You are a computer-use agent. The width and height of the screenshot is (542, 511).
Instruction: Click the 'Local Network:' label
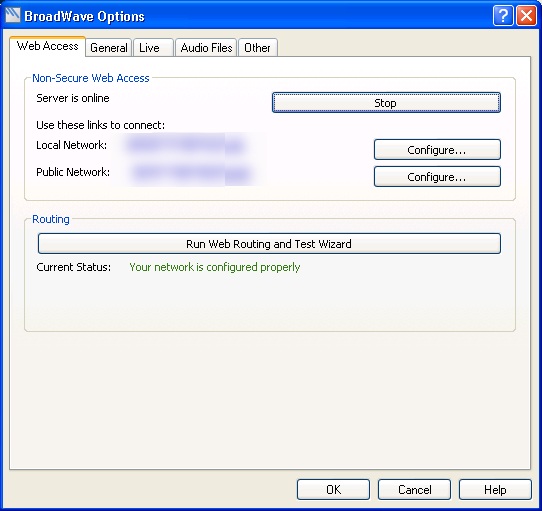72,145
